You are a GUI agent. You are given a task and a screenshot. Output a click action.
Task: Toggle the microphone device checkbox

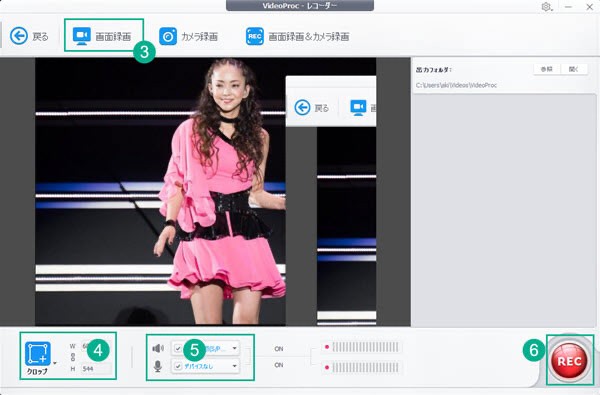point(178,366)
